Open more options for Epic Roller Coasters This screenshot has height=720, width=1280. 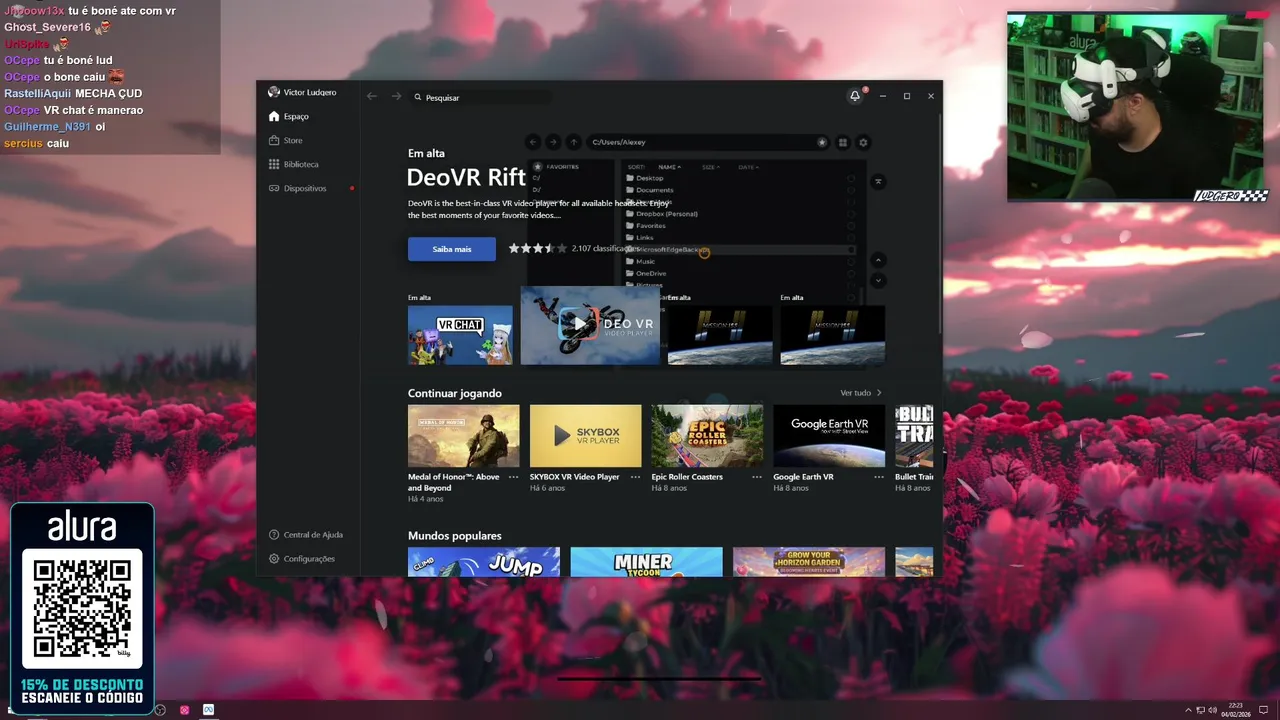[757, 477]
